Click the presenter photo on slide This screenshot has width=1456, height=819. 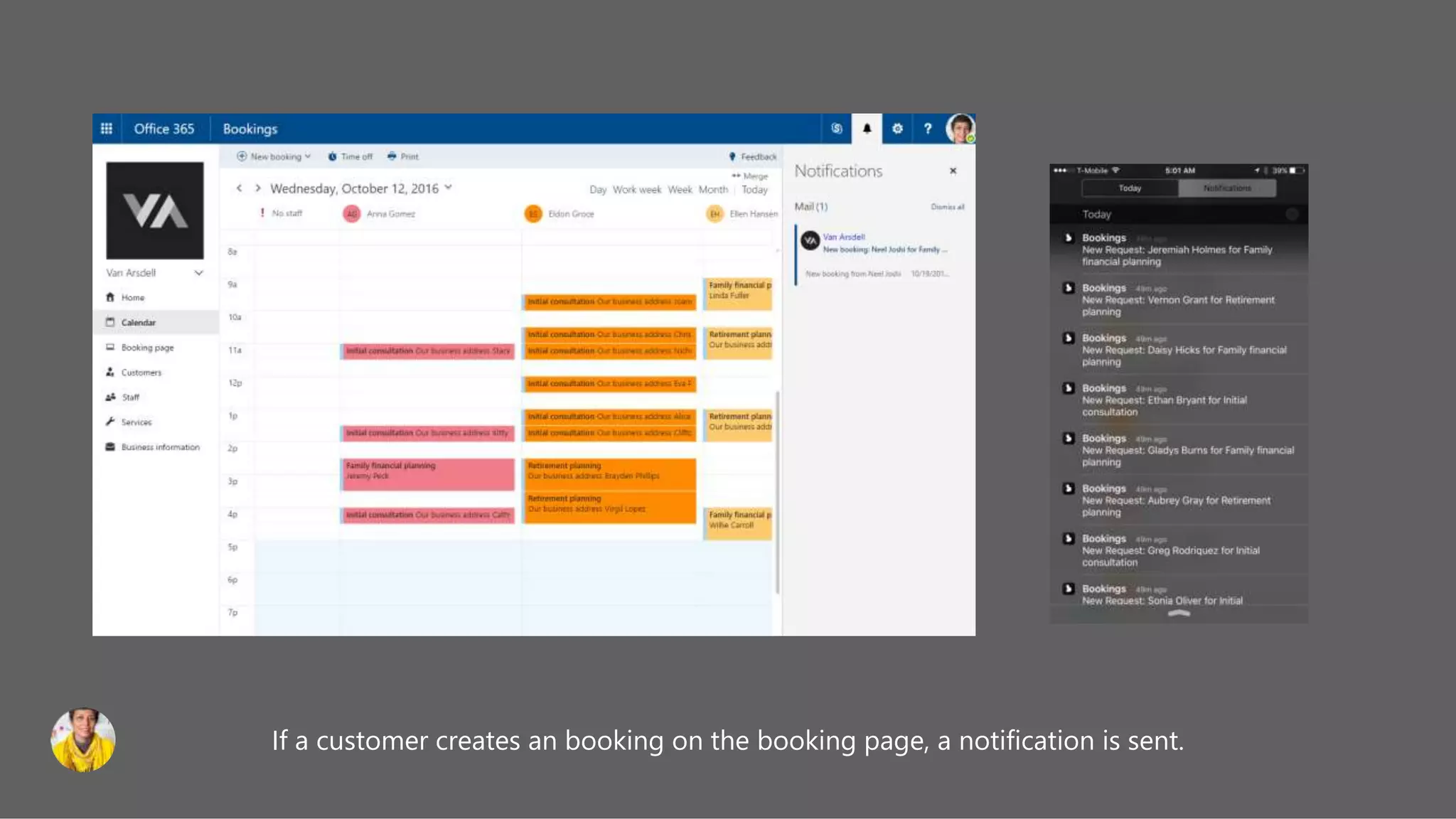83,740
